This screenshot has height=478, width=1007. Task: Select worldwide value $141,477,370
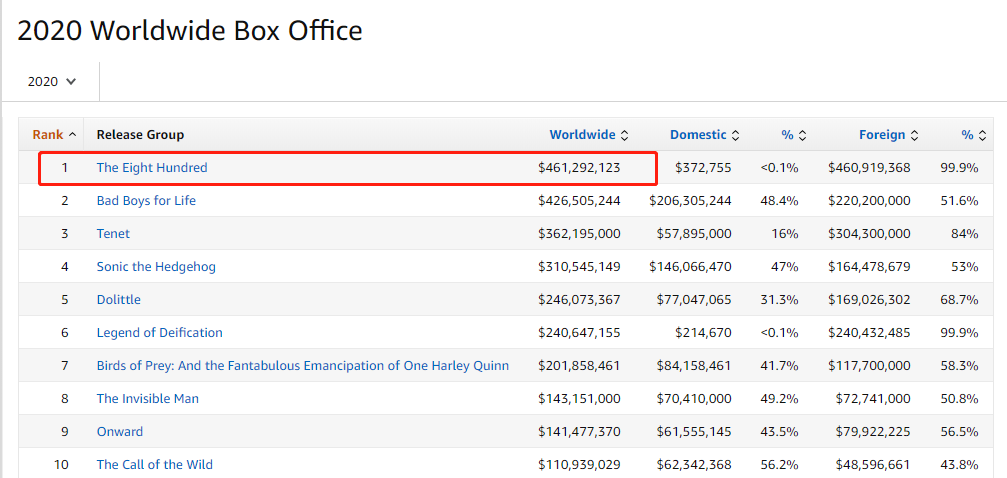pyautogui.click(x=579, y=431)
